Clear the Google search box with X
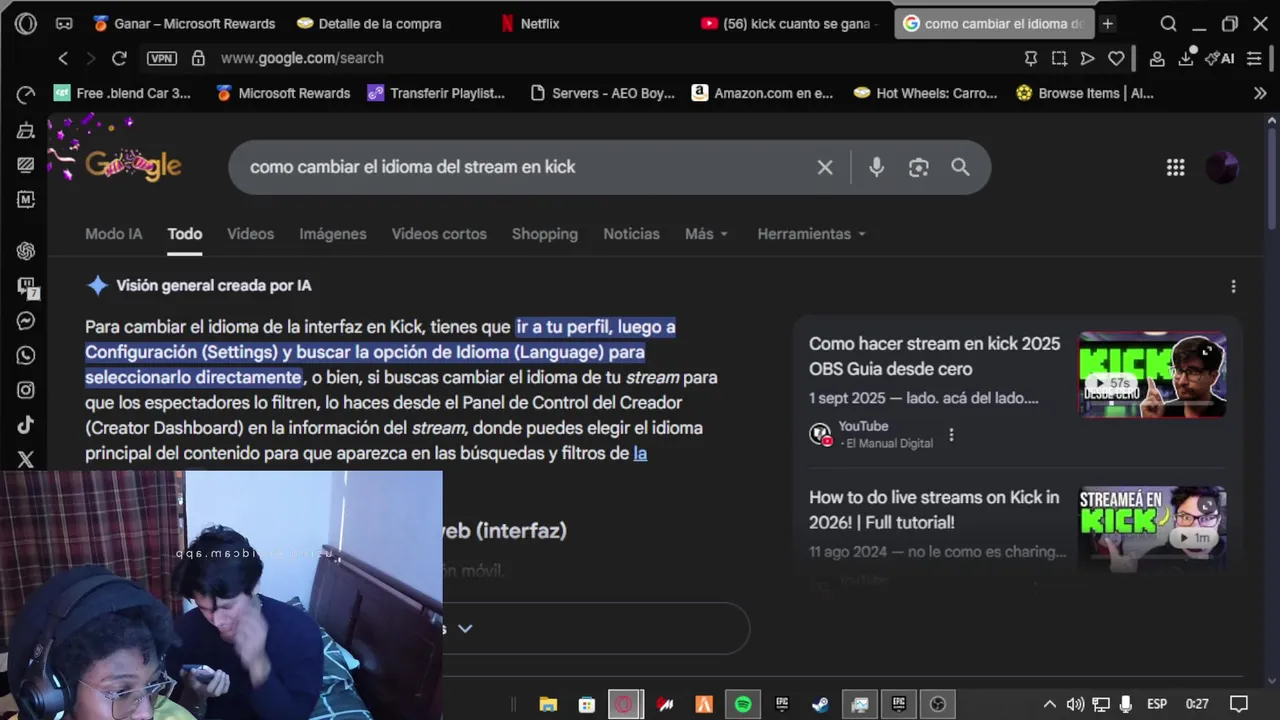 pyautogui.click(x=825, y=167)
